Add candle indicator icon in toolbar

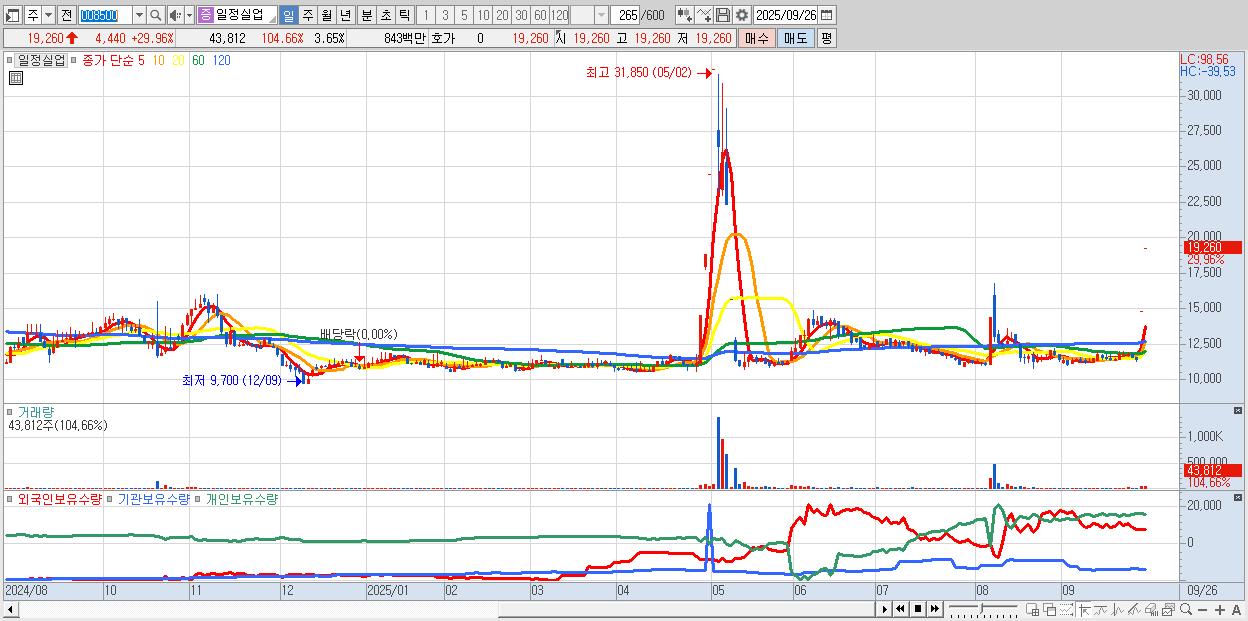(685, 15)
